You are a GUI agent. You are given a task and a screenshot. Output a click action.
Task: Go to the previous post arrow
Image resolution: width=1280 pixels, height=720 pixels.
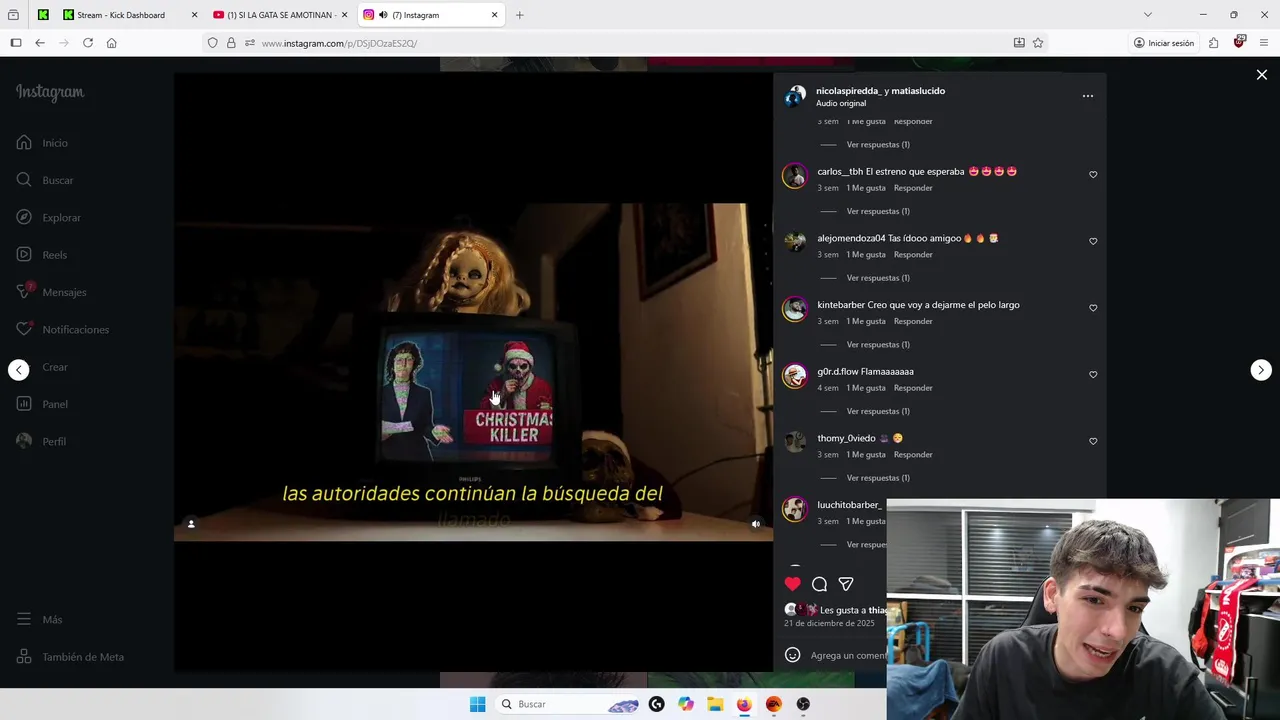(19, 370)
